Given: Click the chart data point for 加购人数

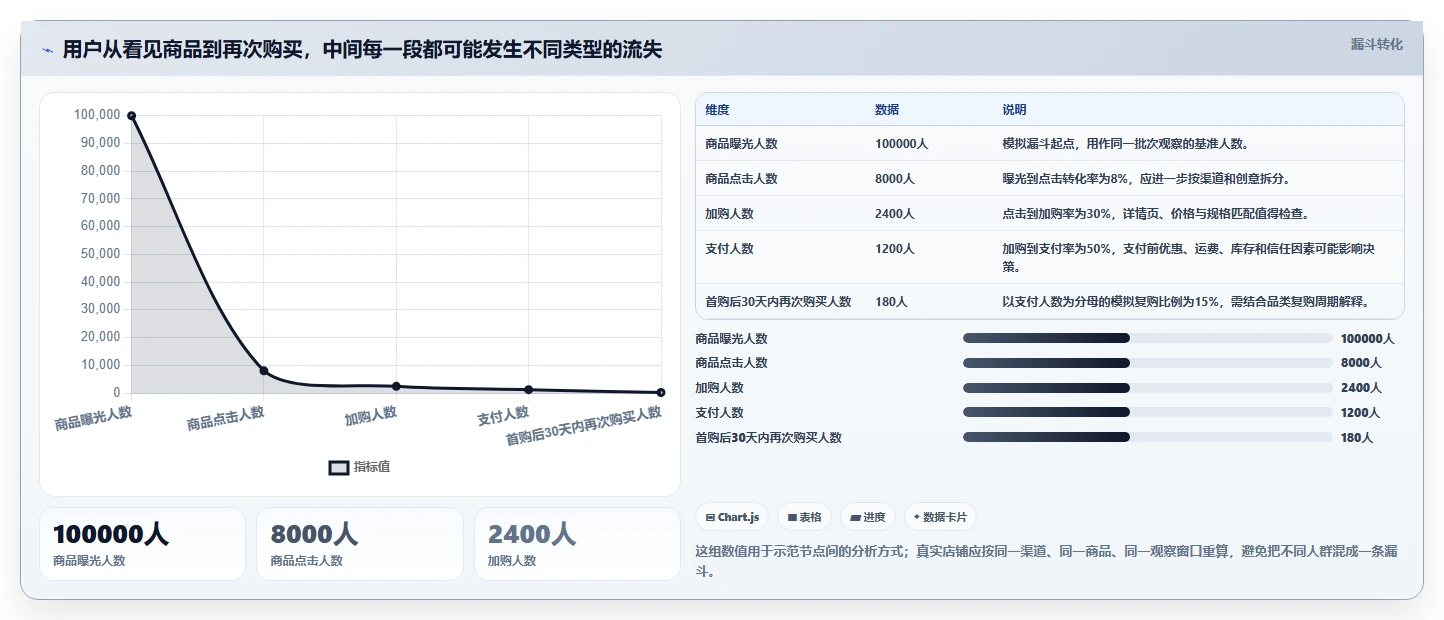Looking at the screenshot, I should (396, 386).
